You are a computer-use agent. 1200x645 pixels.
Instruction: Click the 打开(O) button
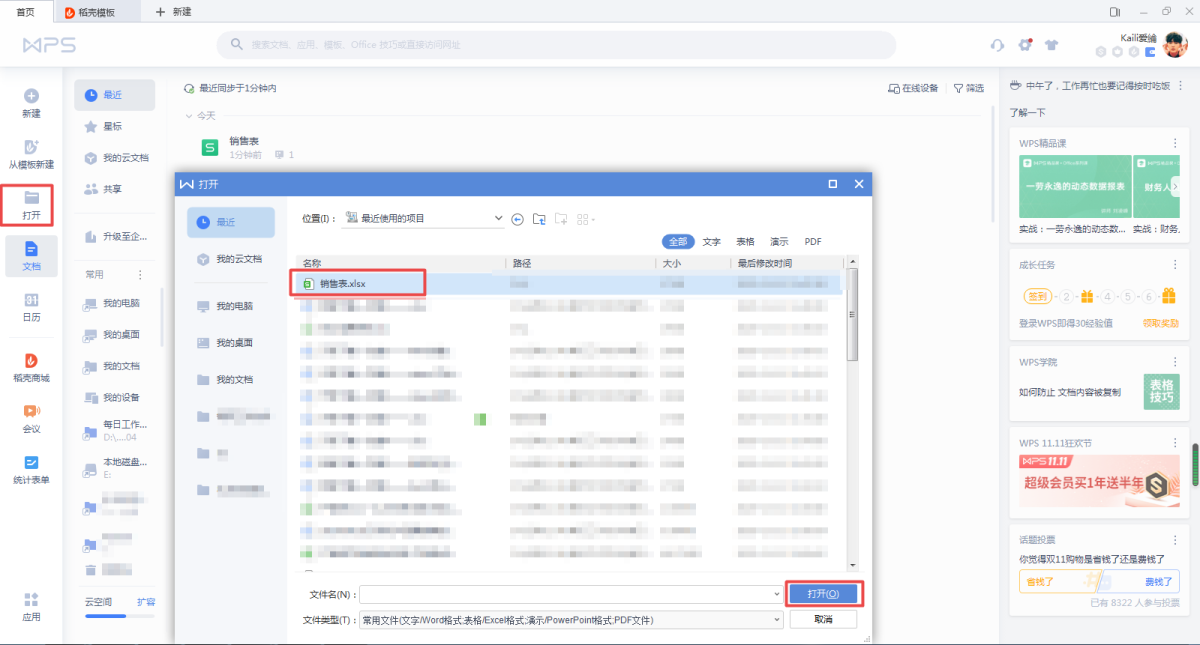(824, 594)
